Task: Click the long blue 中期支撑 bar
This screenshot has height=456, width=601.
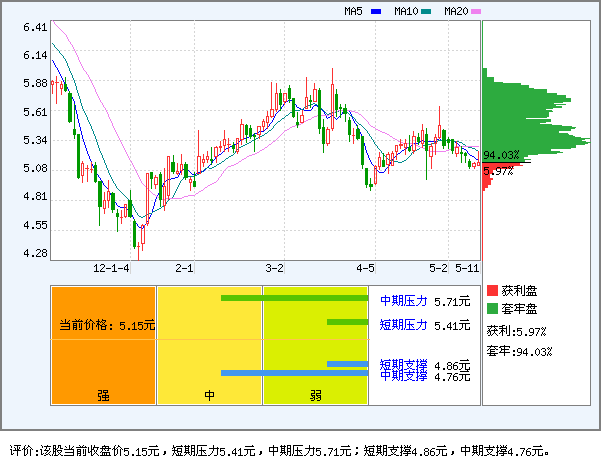Action: (x=294, y=373)
